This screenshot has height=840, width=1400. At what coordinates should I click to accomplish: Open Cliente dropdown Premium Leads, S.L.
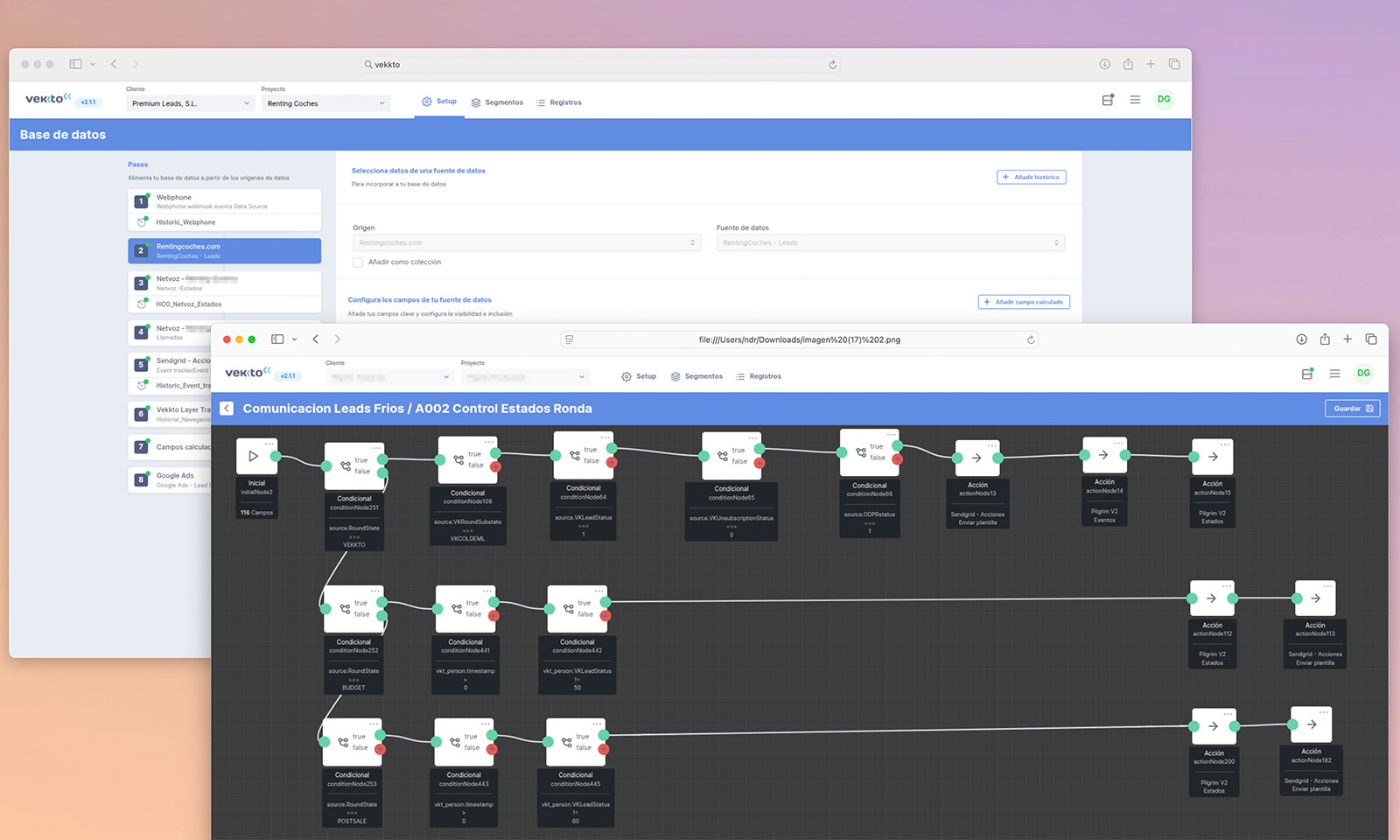[x=190, y=103]
